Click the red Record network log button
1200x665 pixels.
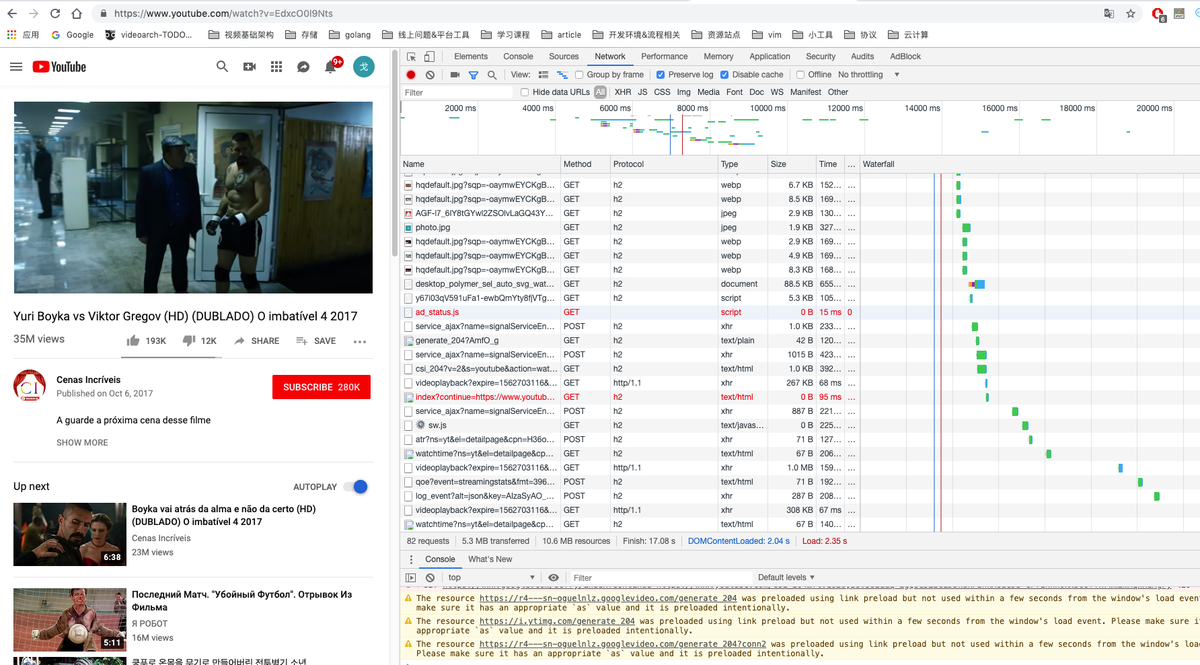tap(411, 75)
